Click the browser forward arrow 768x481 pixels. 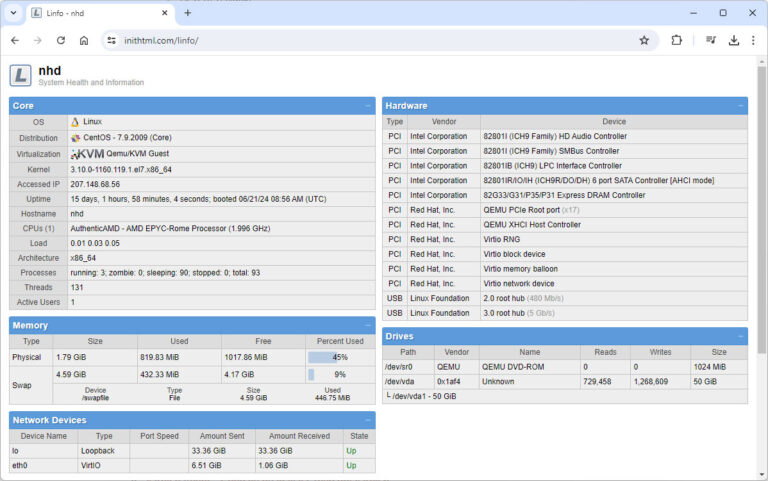(38, 41)
